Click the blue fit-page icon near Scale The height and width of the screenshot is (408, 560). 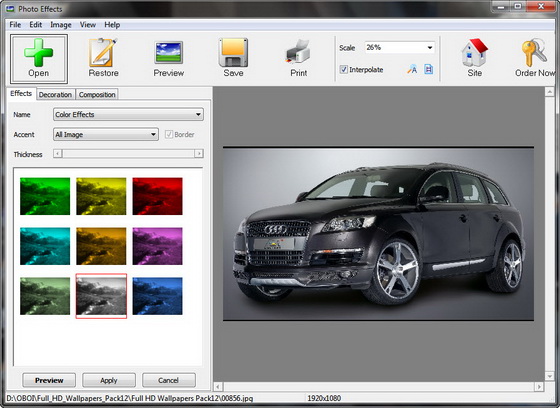click(x=429, y=69)
